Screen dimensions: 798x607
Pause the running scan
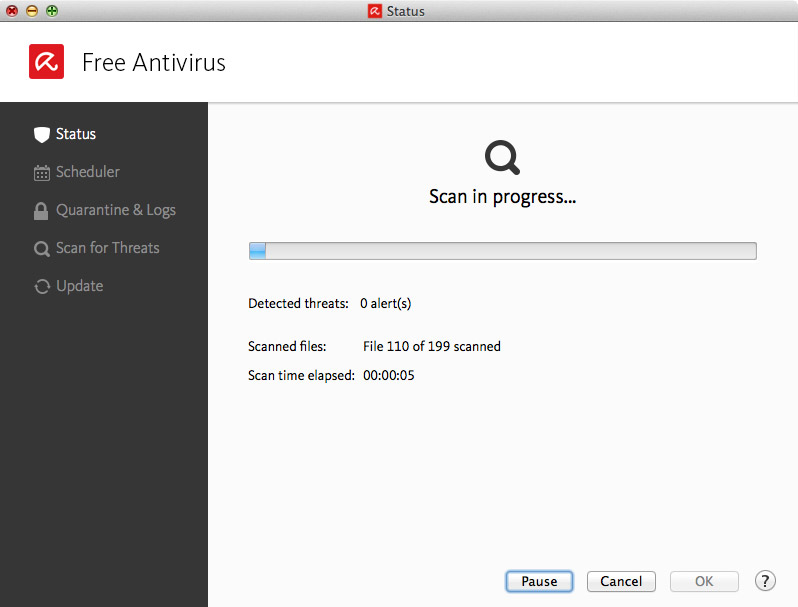tap(539, 581)
